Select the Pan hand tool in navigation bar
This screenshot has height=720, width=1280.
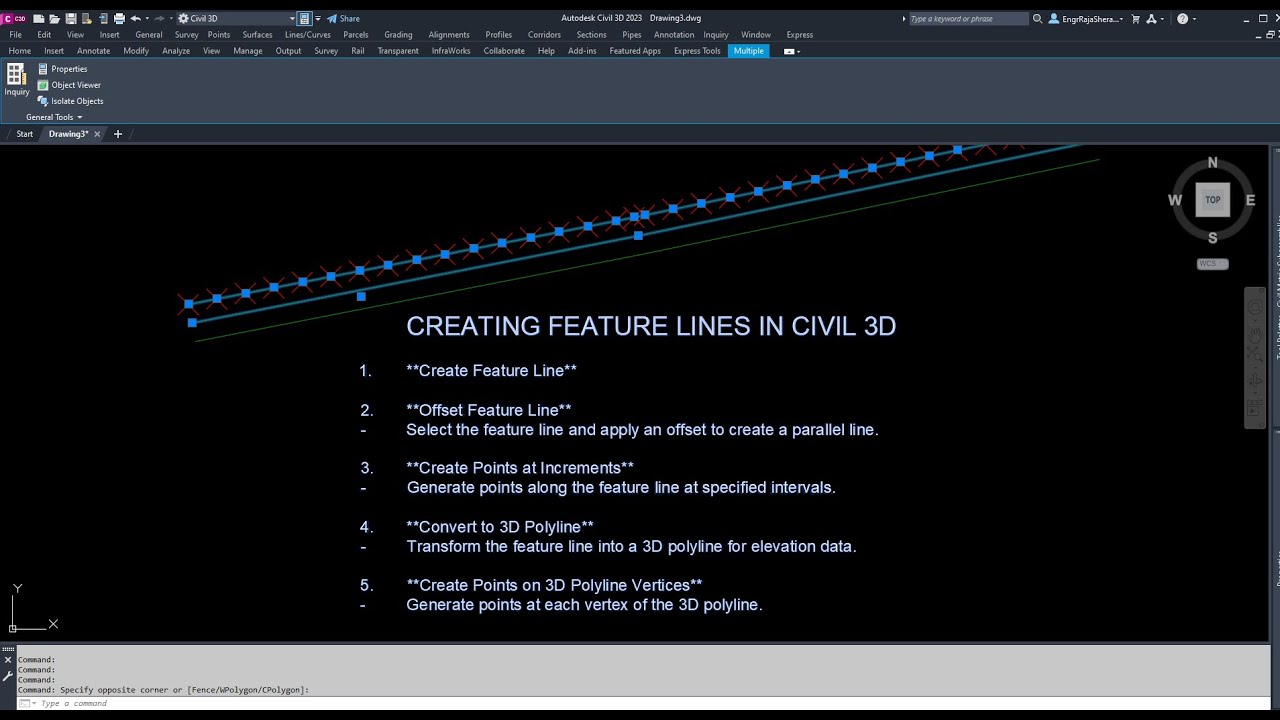point(1254,333)
